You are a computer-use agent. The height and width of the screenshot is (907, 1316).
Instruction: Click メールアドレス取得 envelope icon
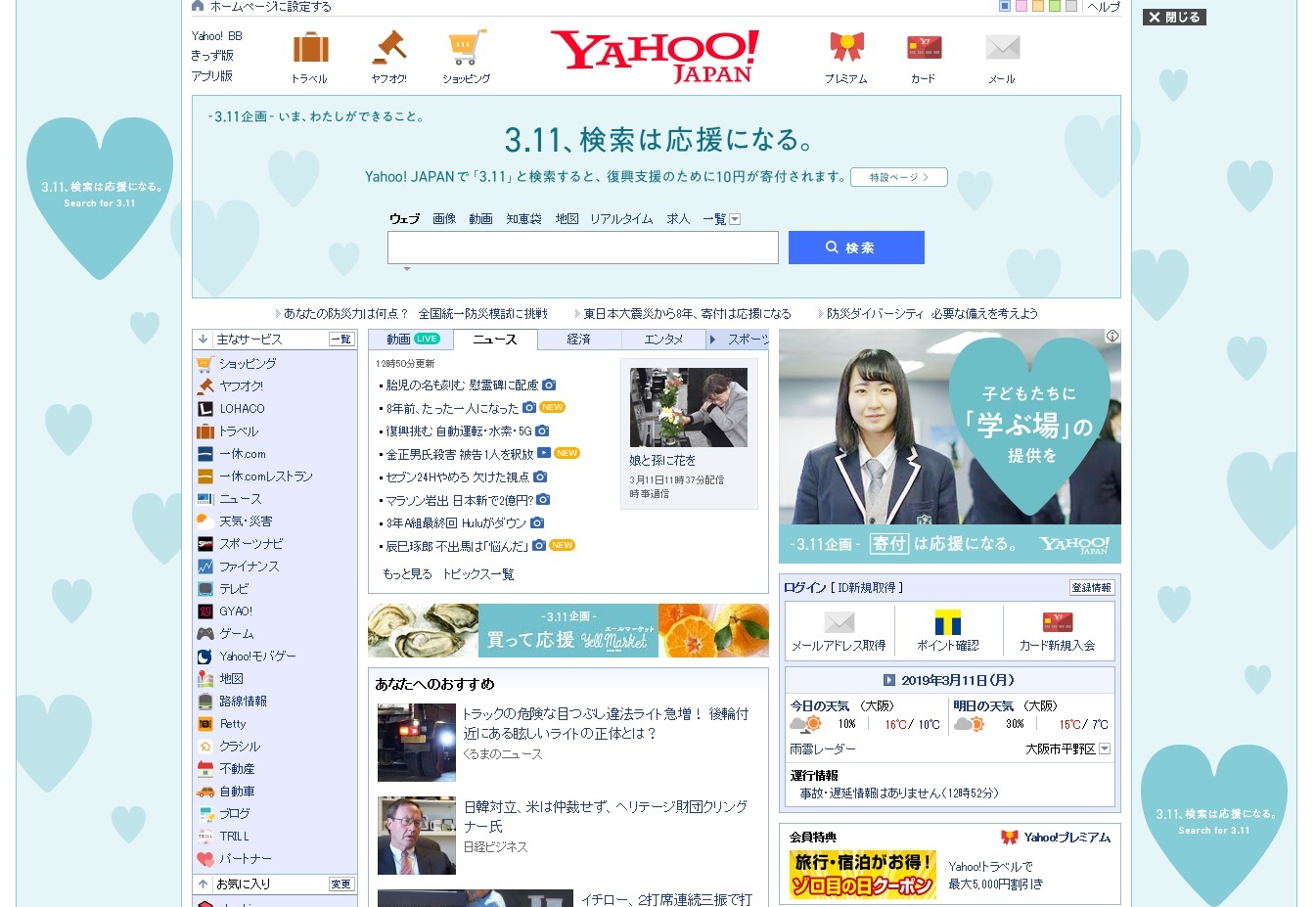pos(839,622)
